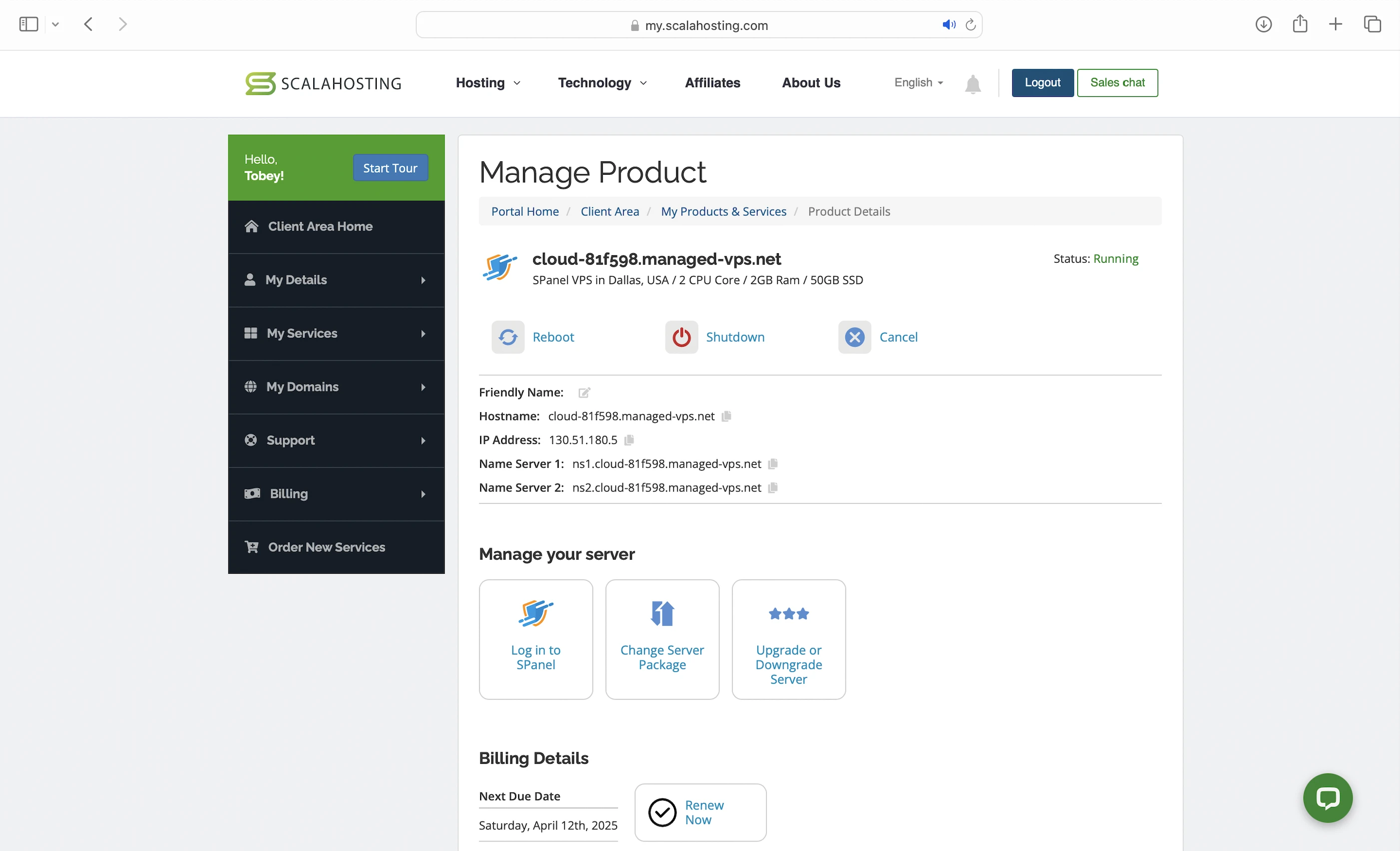The height and width of the screenshot is (851, 1400).
Task: Expand the Billing sidebar section
Action: pyautogui.click(x=336, y=494)
